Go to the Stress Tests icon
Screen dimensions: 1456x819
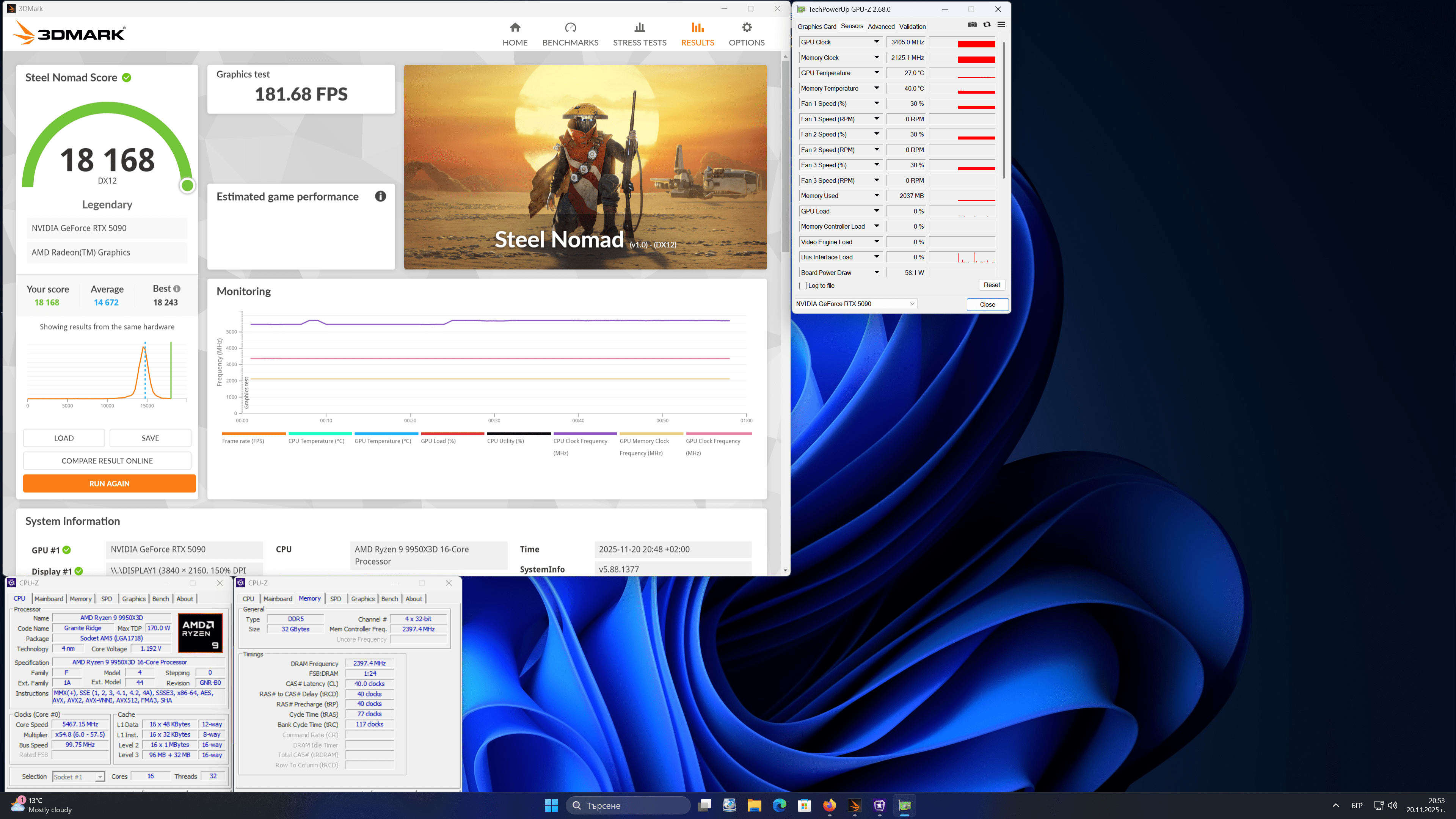point(639,28)
